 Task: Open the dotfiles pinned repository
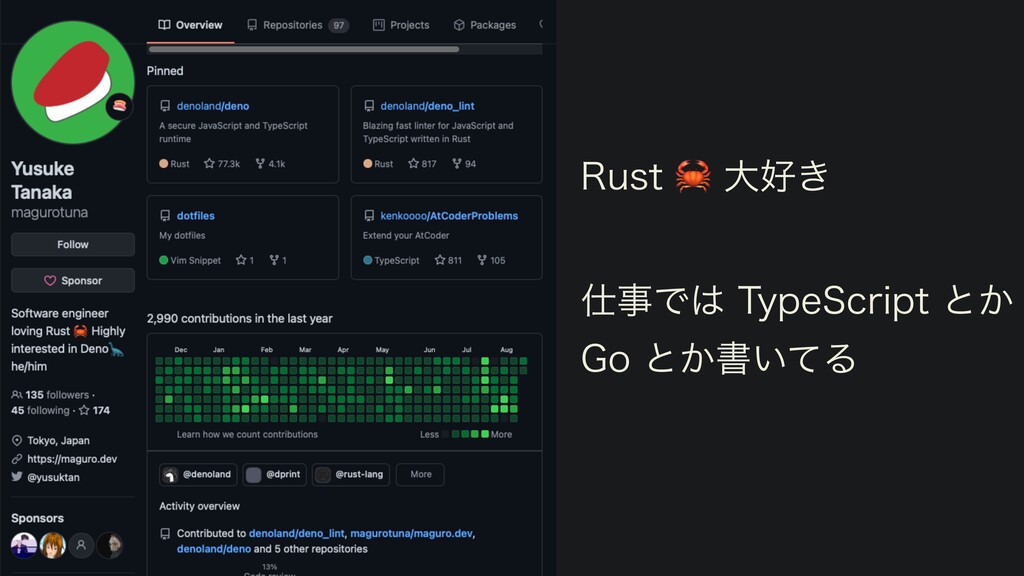(x=195, y=216)
